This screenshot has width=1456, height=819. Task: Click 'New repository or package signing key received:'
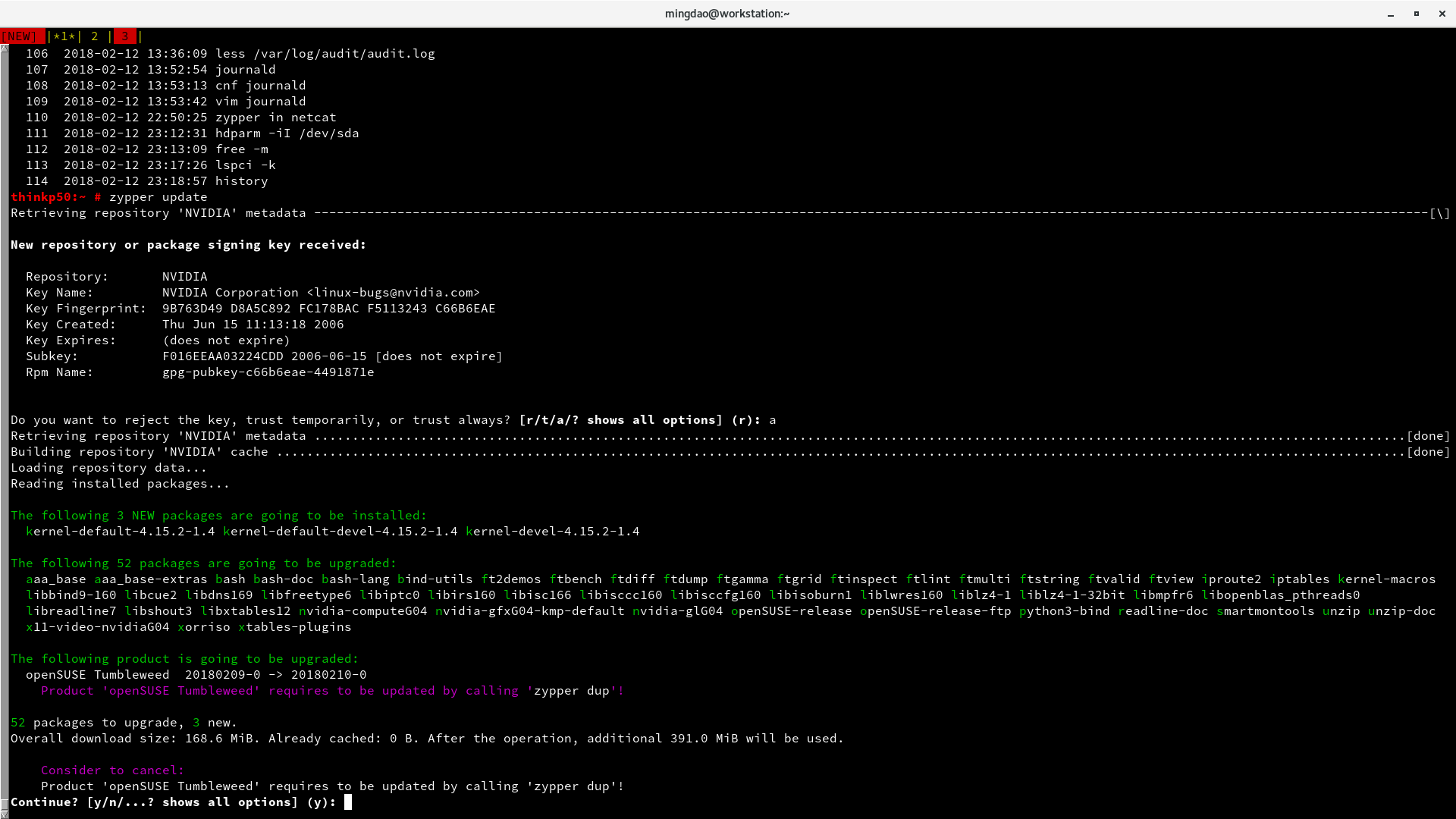pos(189,245)
